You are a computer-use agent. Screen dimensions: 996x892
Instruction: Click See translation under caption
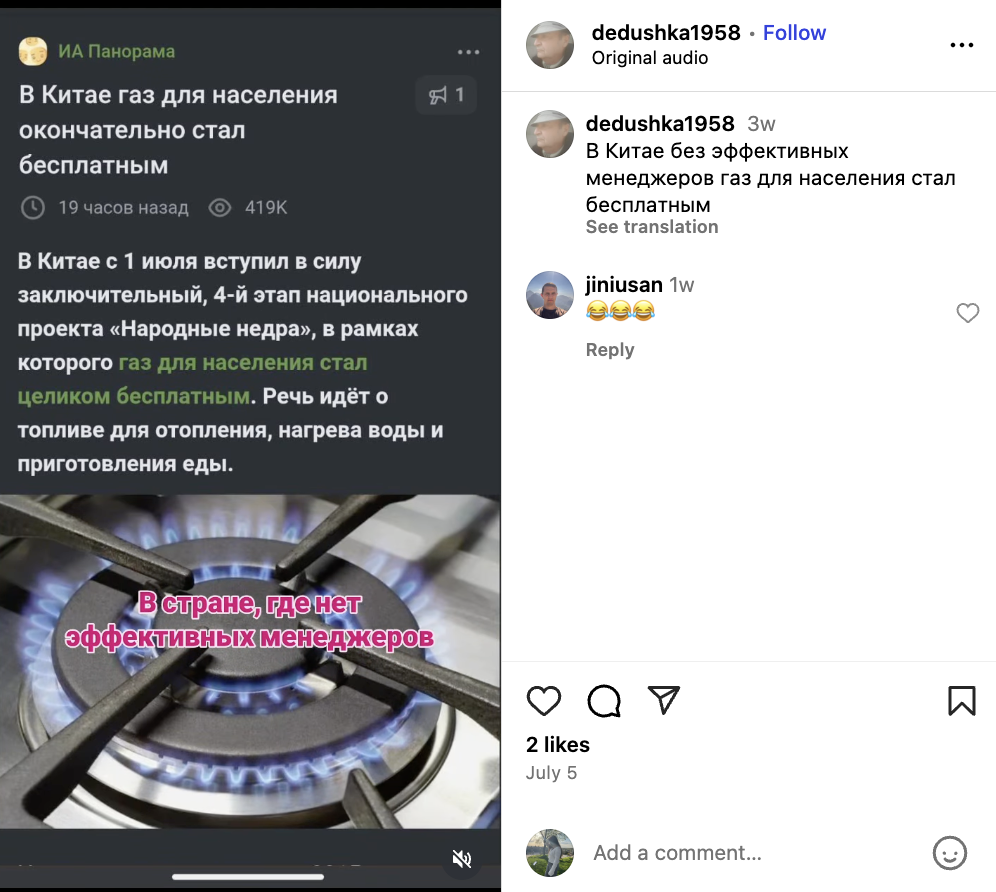pos(652,227)
